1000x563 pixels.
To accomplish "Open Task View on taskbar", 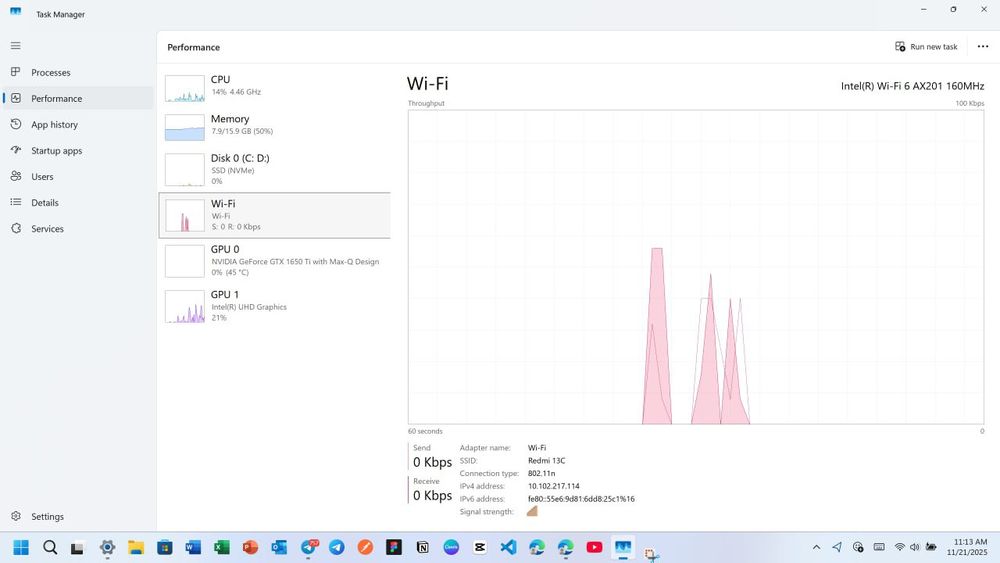I will click(78, 547).
